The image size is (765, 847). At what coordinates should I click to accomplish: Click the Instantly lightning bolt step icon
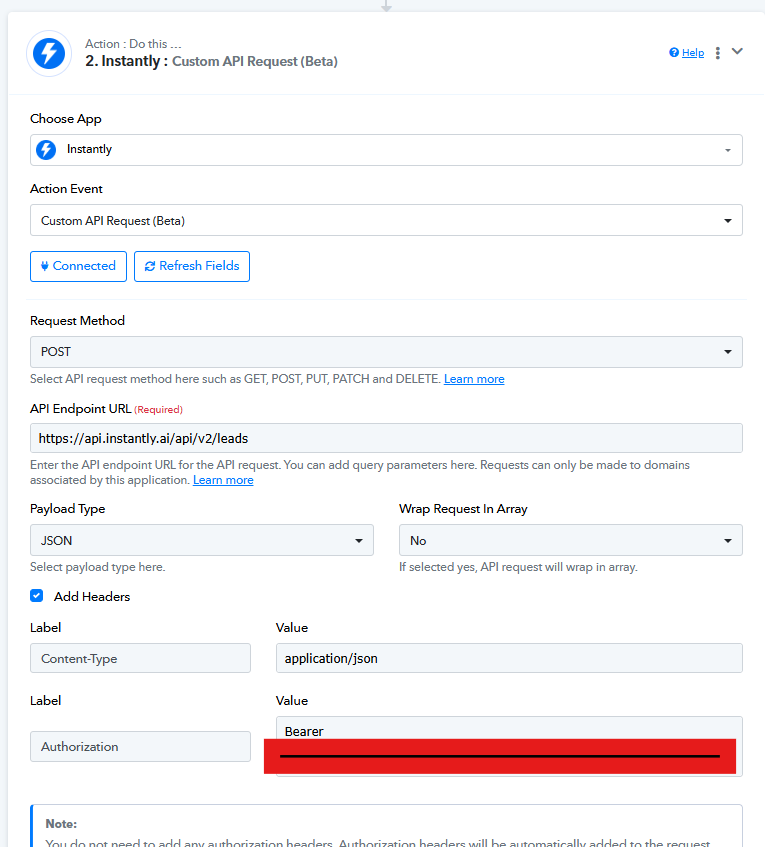(49, 53)
